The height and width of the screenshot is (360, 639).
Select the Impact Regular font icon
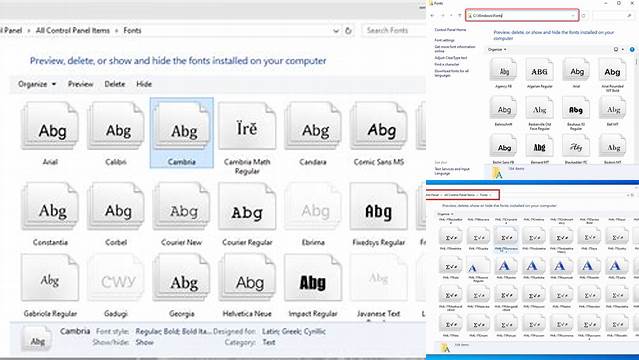pyautogui.click(x=313, y=278)
